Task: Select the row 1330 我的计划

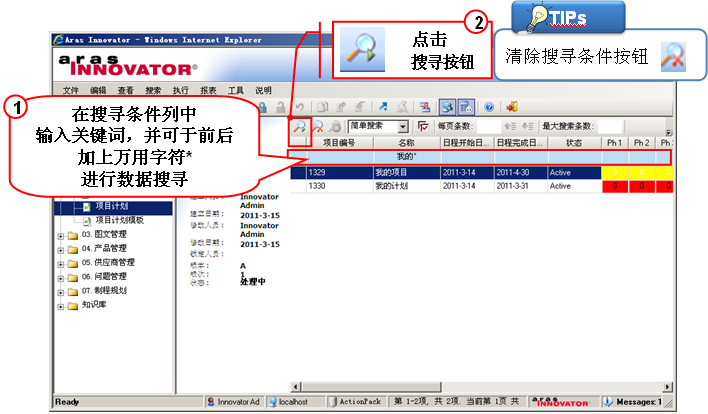Action: tap(400, 186)
